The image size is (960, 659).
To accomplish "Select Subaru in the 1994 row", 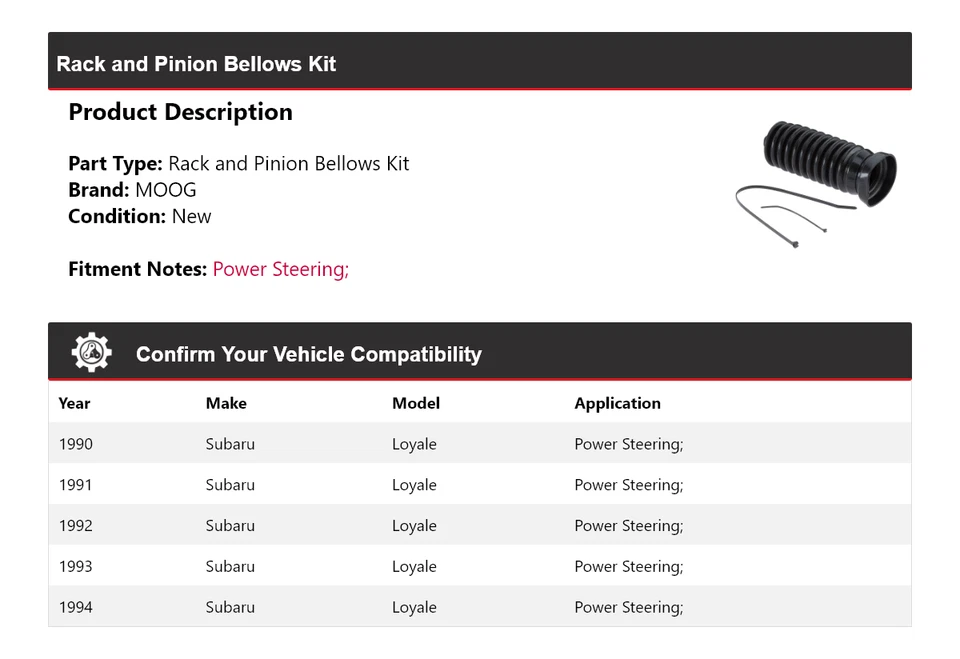I will pyautogui.click(x=230, y=607).
